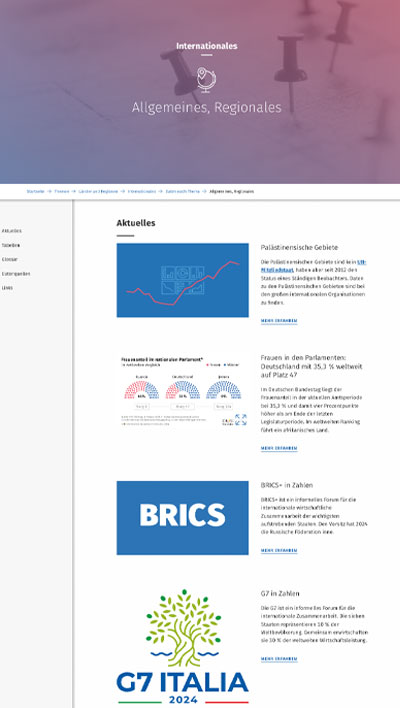Open the blue line chart teaser image
The height and width of the screenshot is (708, 400).
(x=182, y=280)
